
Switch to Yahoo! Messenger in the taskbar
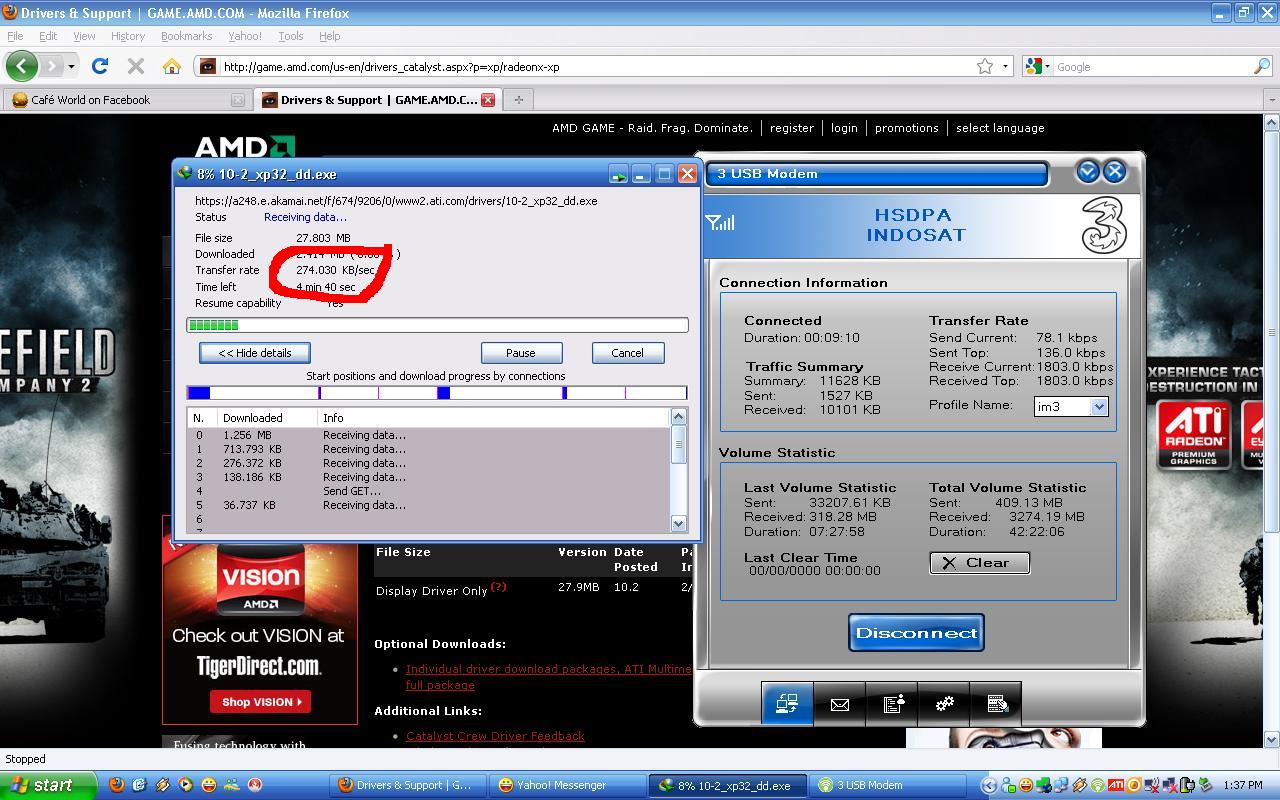pos(568,785)
